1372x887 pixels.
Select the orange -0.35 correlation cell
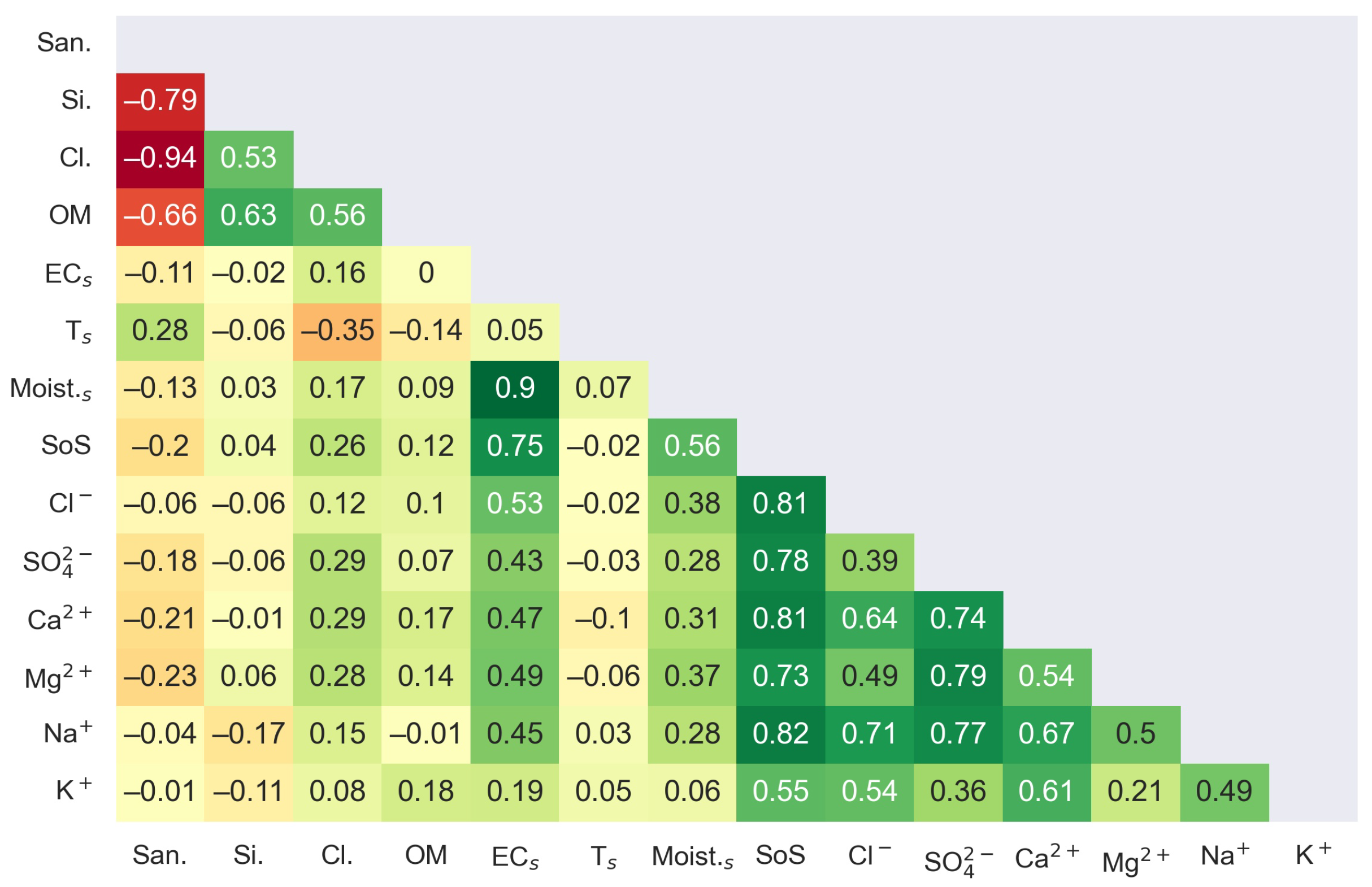[x=337, y=332]
